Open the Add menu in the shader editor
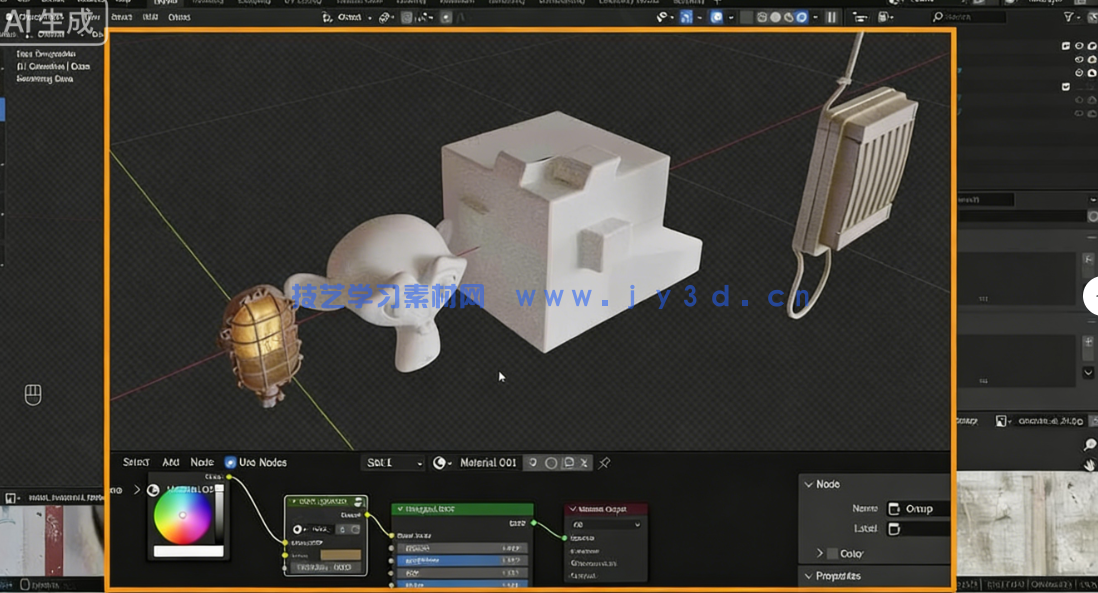Image resolution: width=1098 pixels, height=593 pixels. 170,462
